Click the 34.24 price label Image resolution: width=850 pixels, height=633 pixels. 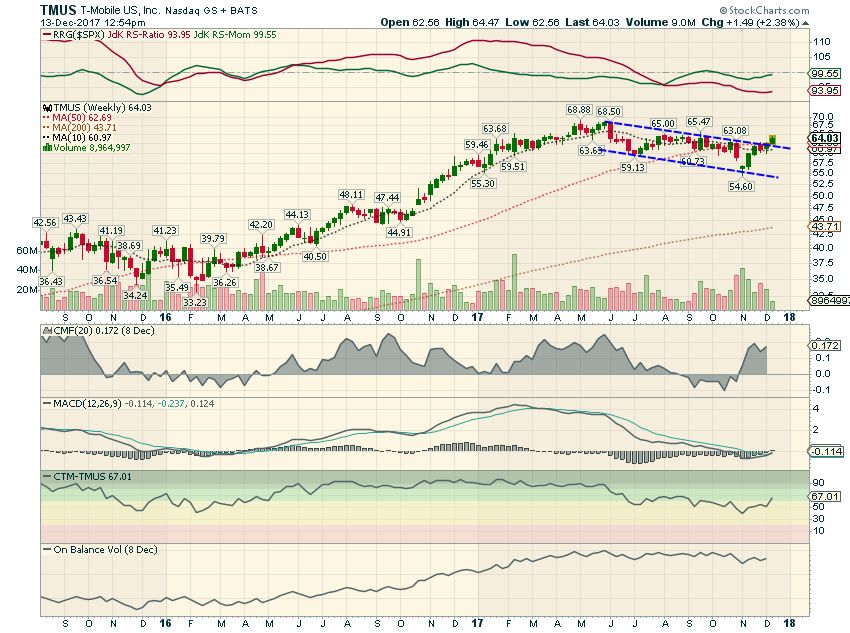(136, 295)
